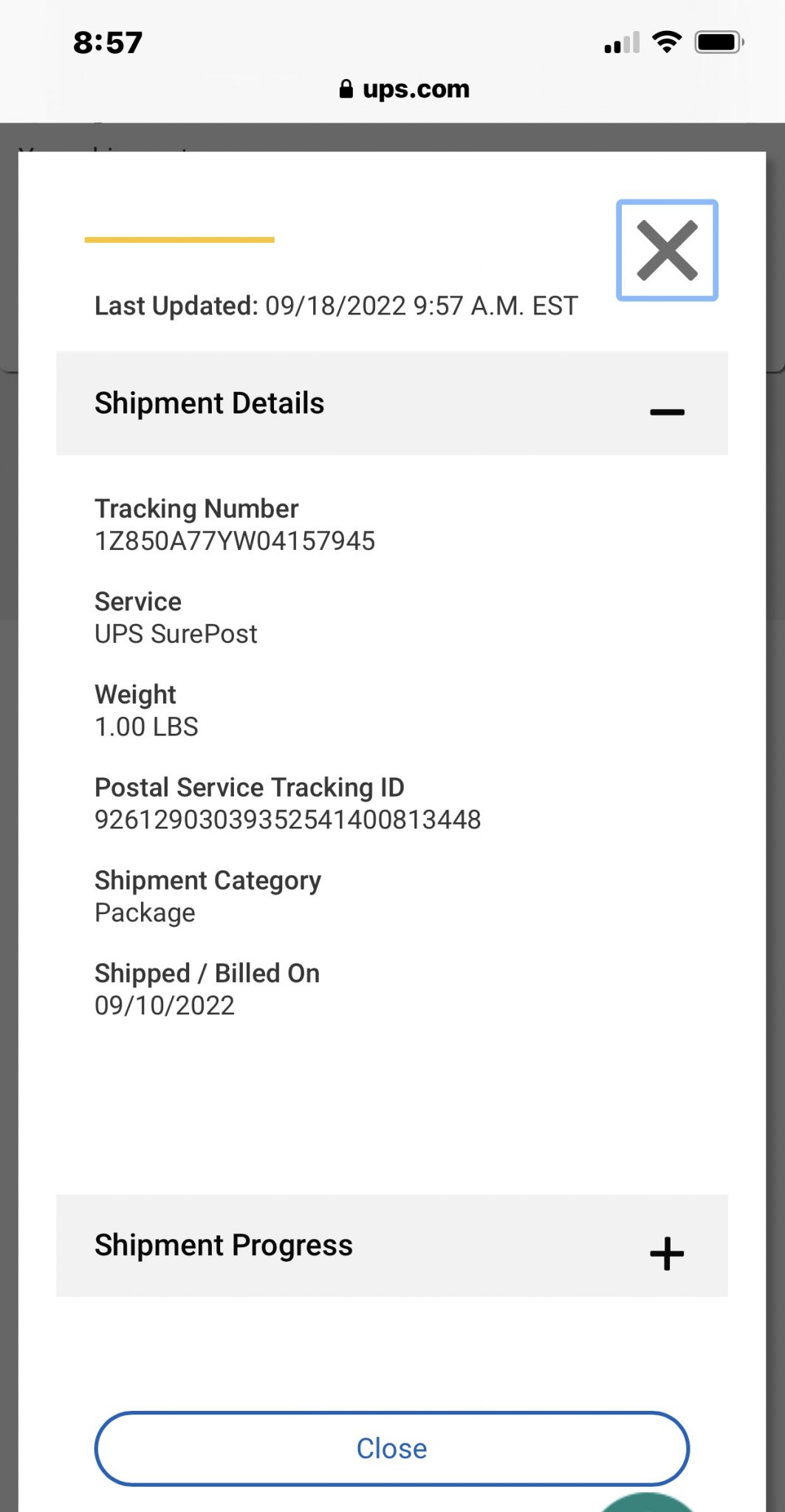This screenshot has width=785, height=1512.
Task: Tap the 1.00 LBS weight value
Action: click(x=146, y=727)
